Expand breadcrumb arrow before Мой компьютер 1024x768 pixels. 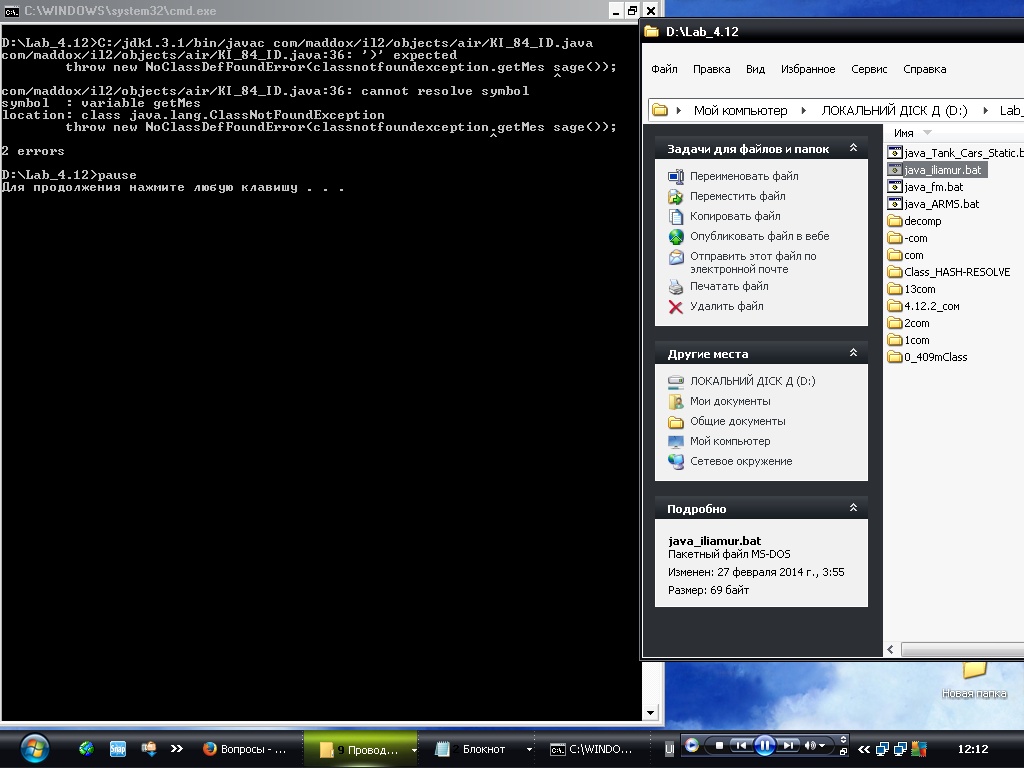[679, 110]
